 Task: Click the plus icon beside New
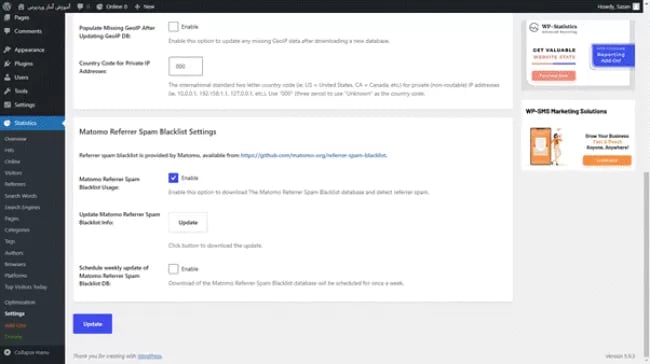click(x=137, y=7)
